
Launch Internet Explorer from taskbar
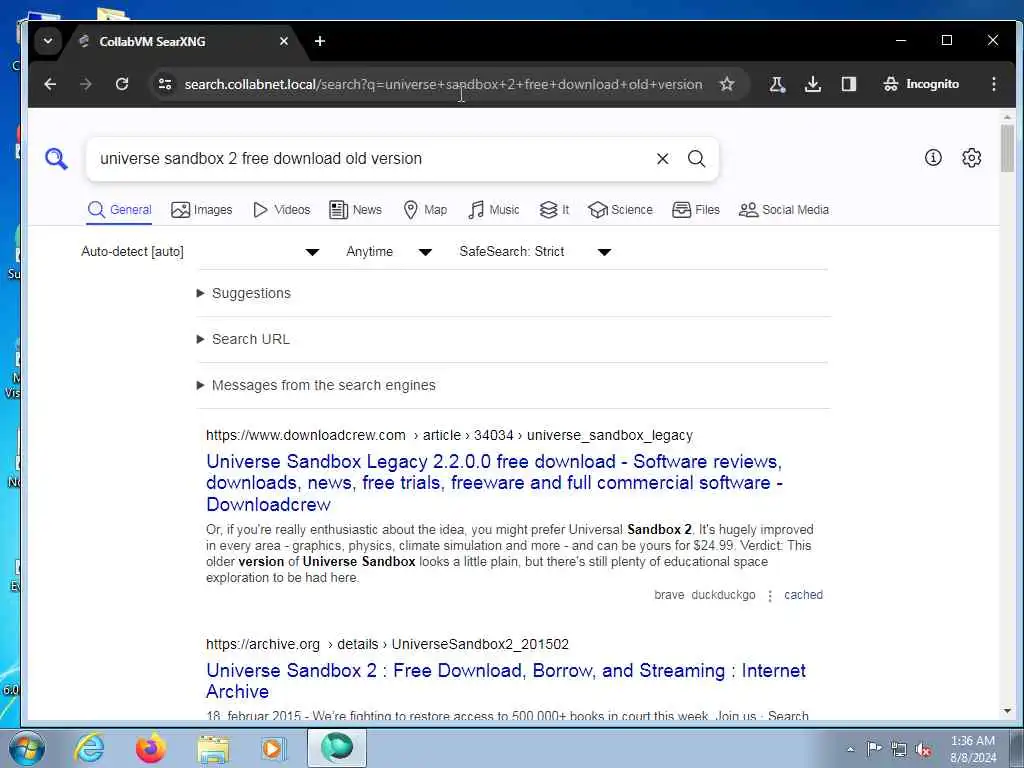point(89,748)
